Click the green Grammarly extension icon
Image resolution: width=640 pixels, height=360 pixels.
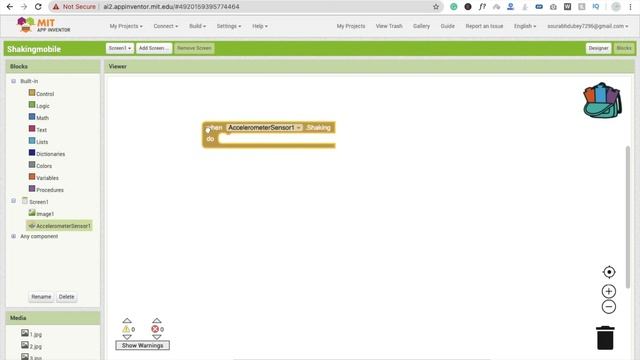point(453,7)
